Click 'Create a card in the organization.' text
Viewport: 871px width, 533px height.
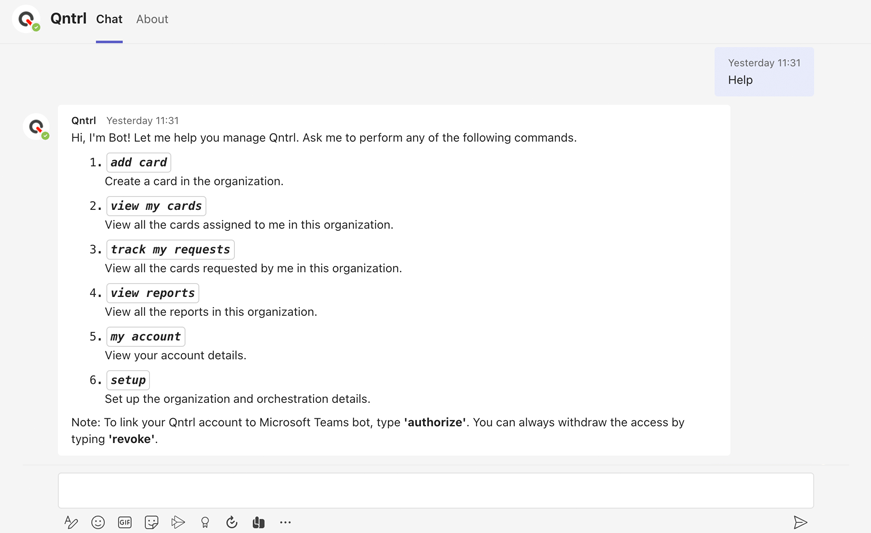click(x=194, y=182)
